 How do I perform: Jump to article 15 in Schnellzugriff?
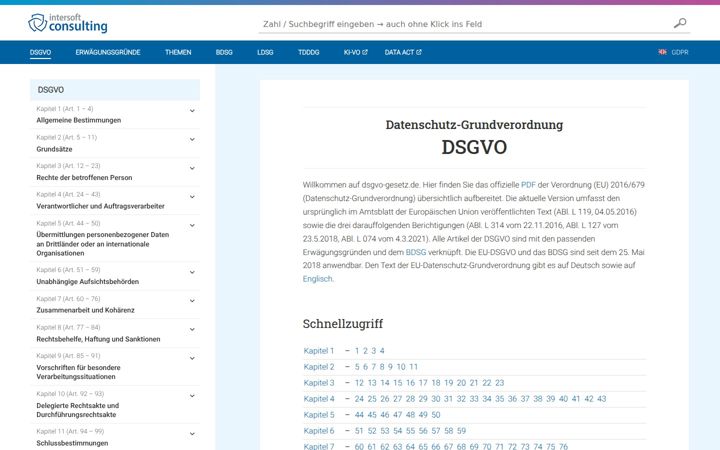pos(398,383)
